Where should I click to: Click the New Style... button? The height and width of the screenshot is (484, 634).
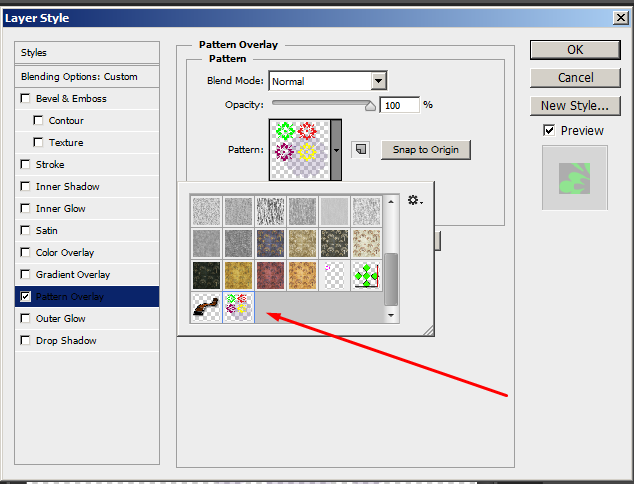tap(575, 106)
